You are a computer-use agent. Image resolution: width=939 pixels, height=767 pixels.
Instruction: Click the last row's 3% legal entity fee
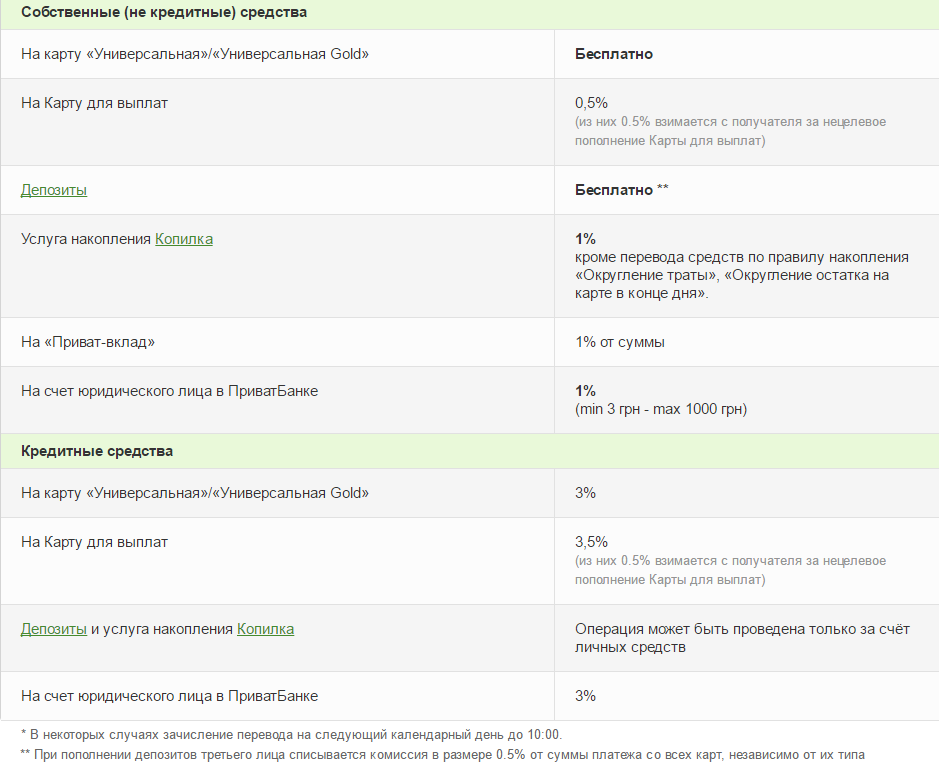click(x=586, y=695)
